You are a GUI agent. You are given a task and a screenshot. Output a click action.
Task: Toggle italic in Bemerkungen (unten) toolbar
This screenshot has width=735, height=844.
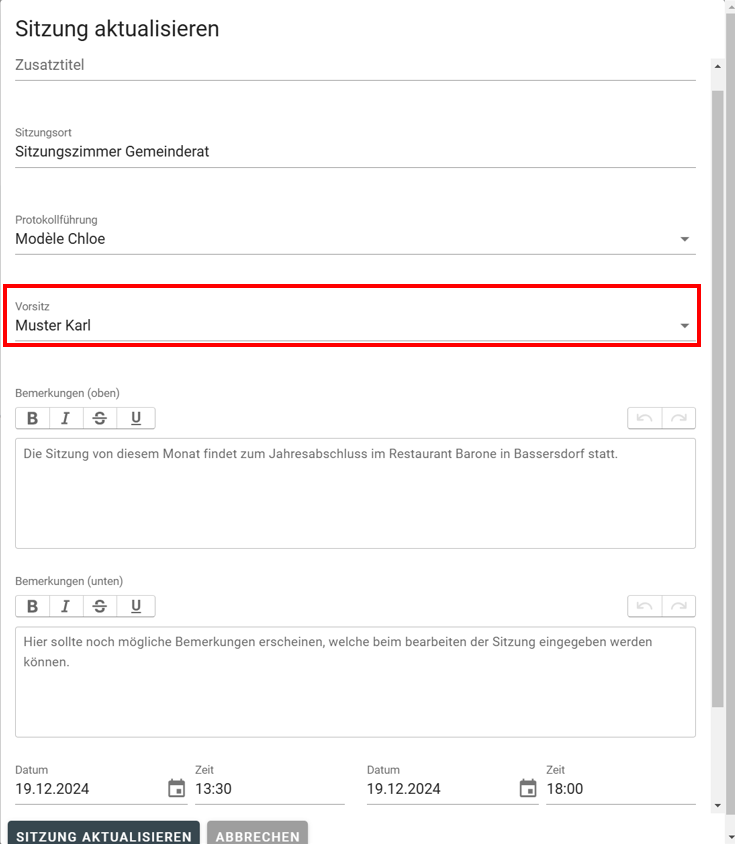point(66,606)
